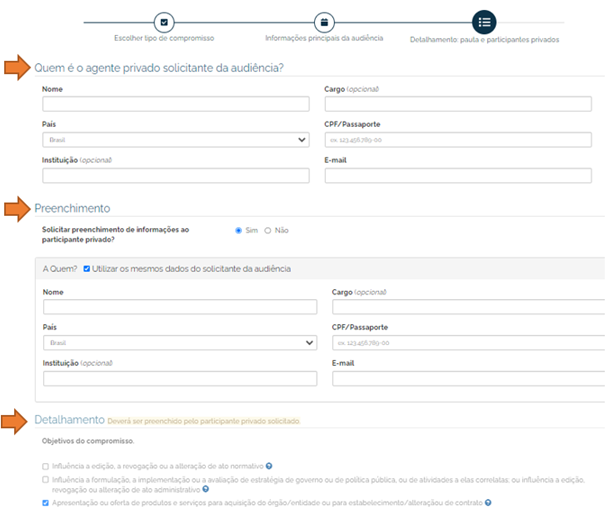Check 'Influência a edição, a revogação' objective checkbox

coord(45,466)
